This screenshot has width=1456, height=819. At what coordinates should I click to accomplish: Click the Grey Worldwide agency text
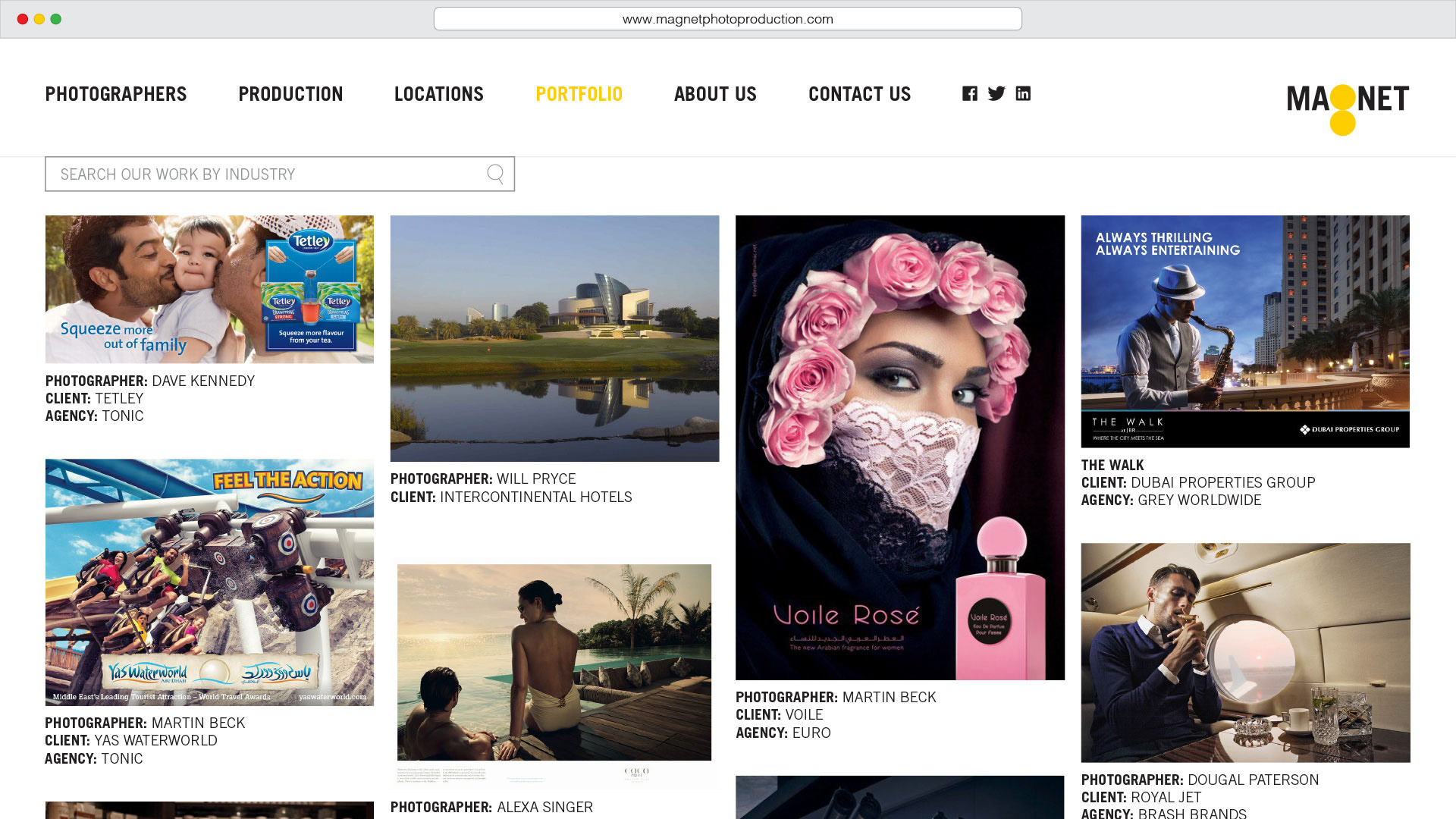(1199, 500)
